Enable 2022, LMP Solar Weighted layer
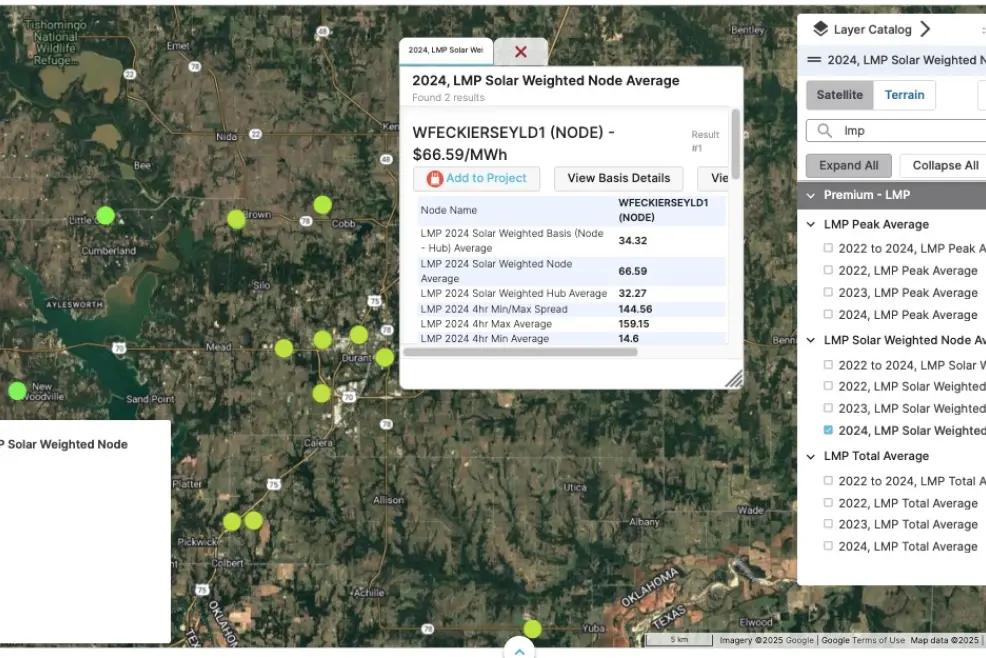This screenshot has width=986, height=658. pos(828,386)
